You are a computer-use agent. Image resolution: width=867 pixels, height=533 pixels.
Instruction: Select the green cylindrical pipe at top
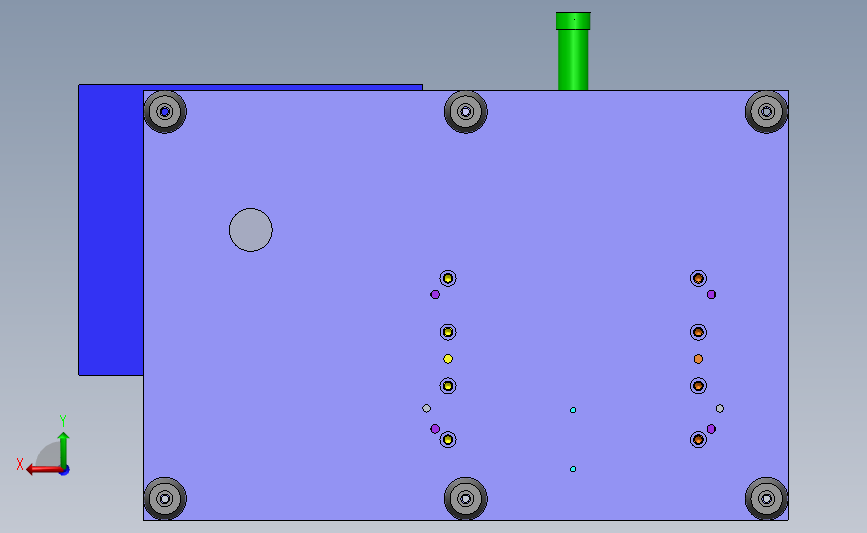tap(573, 51)
